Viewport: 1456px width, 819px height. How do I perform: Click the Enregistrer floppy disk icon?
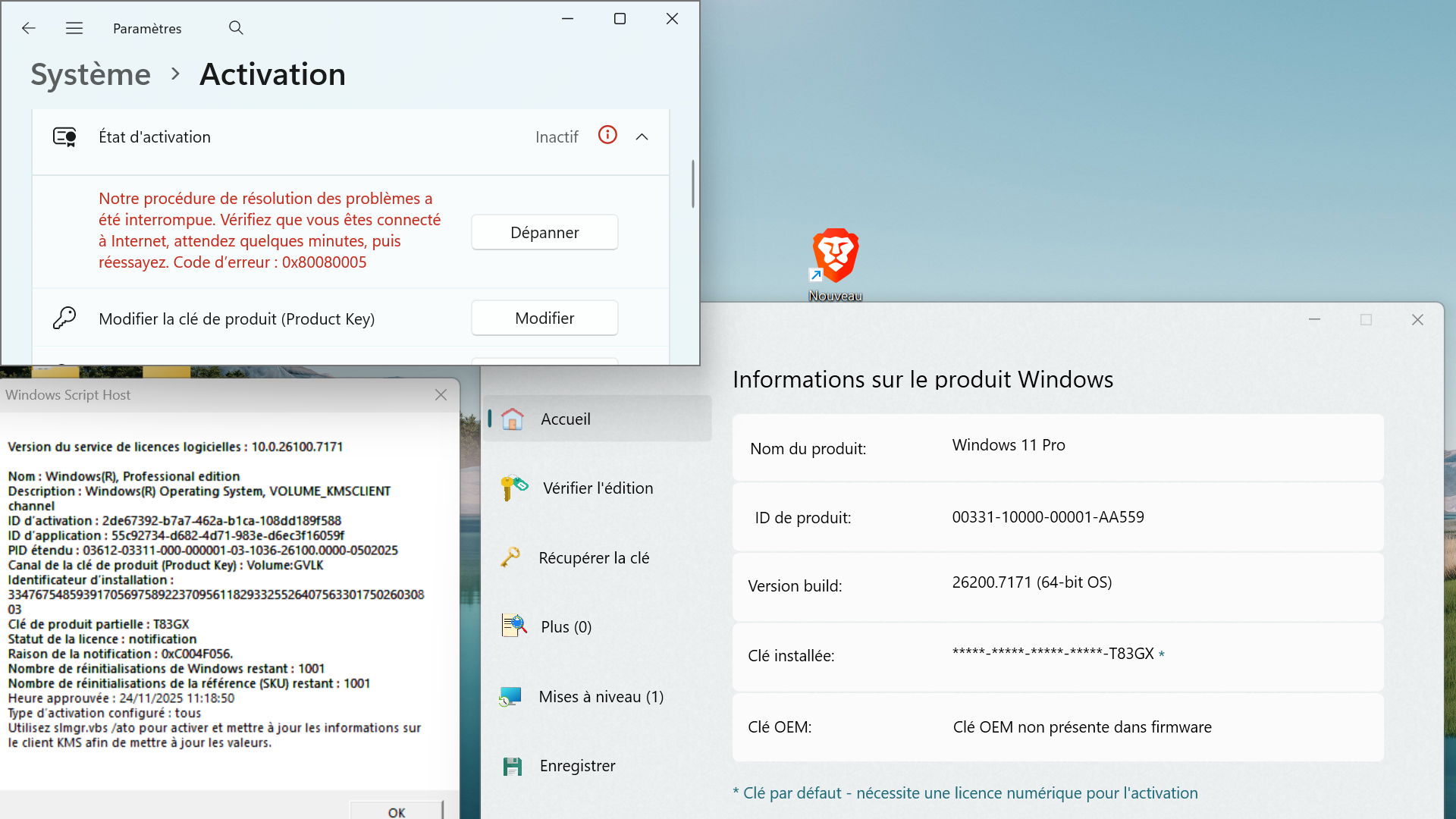(x=513, y=766)
